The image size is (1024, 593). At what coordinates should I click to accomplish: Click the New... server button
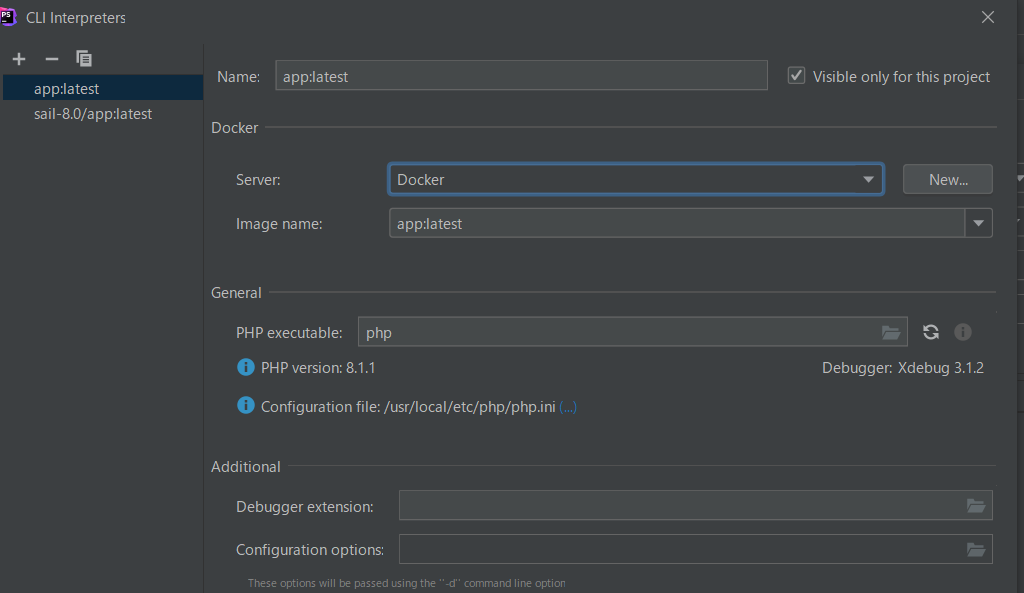click(948, 179)
